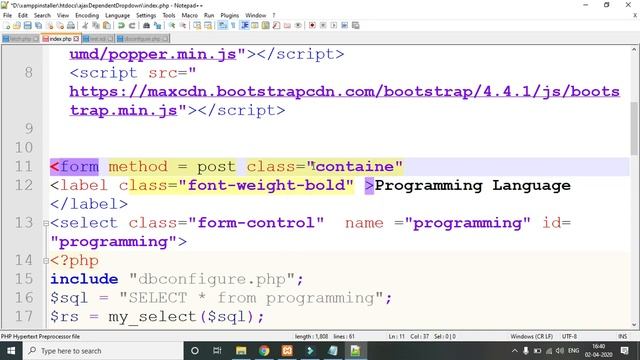Click the Zoom Out toolbar icon
640x360 pixels.
pyautogui.click(x=183, y=25)
